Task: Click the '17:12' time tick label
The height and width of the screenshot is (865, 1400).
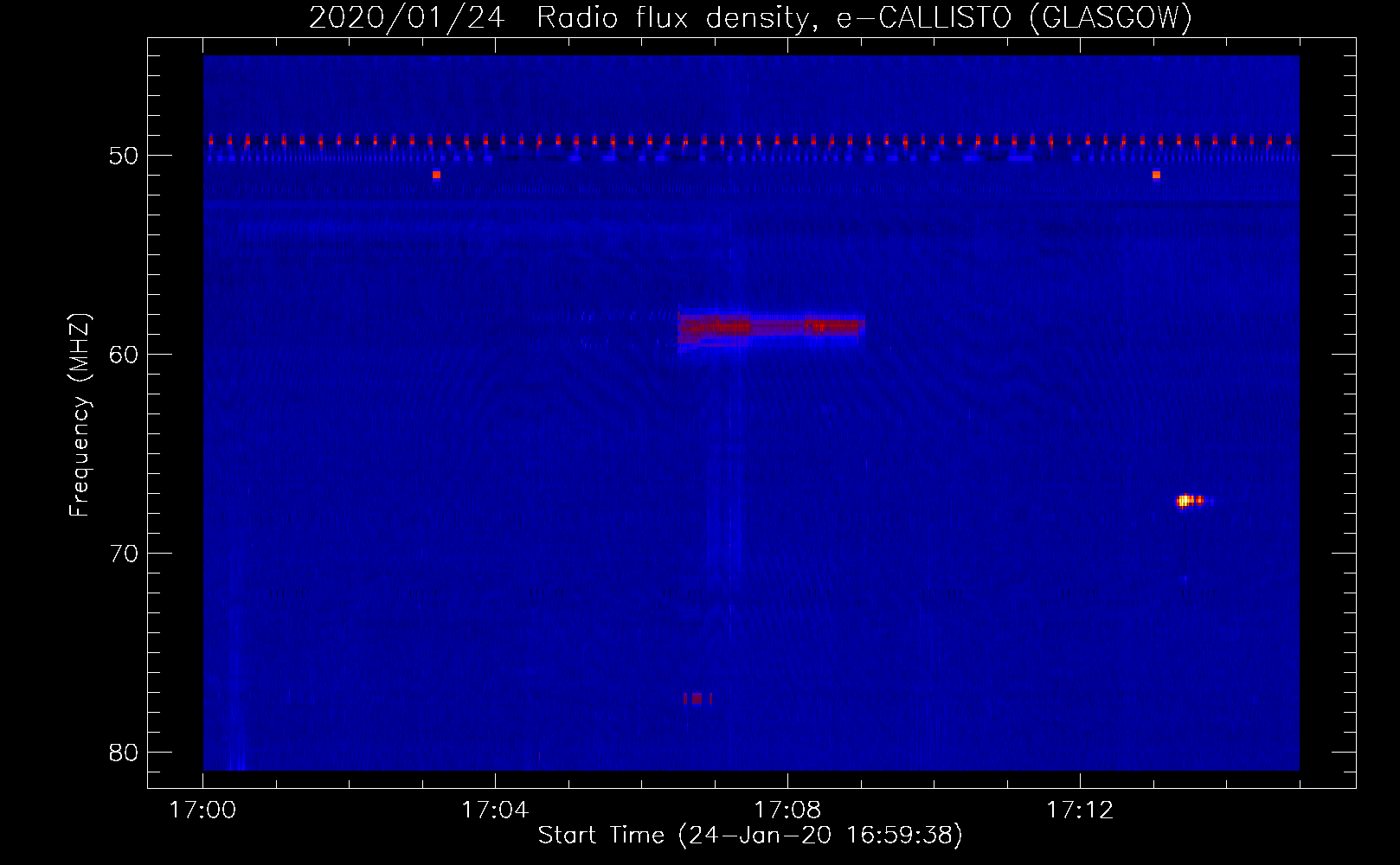Action: [1080, 810]
